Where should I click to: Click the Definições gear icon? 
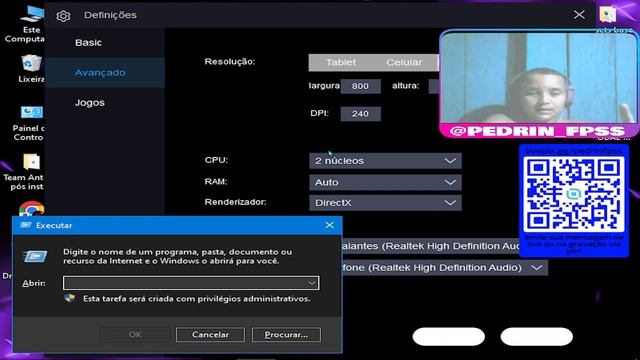tap(63, 16)
